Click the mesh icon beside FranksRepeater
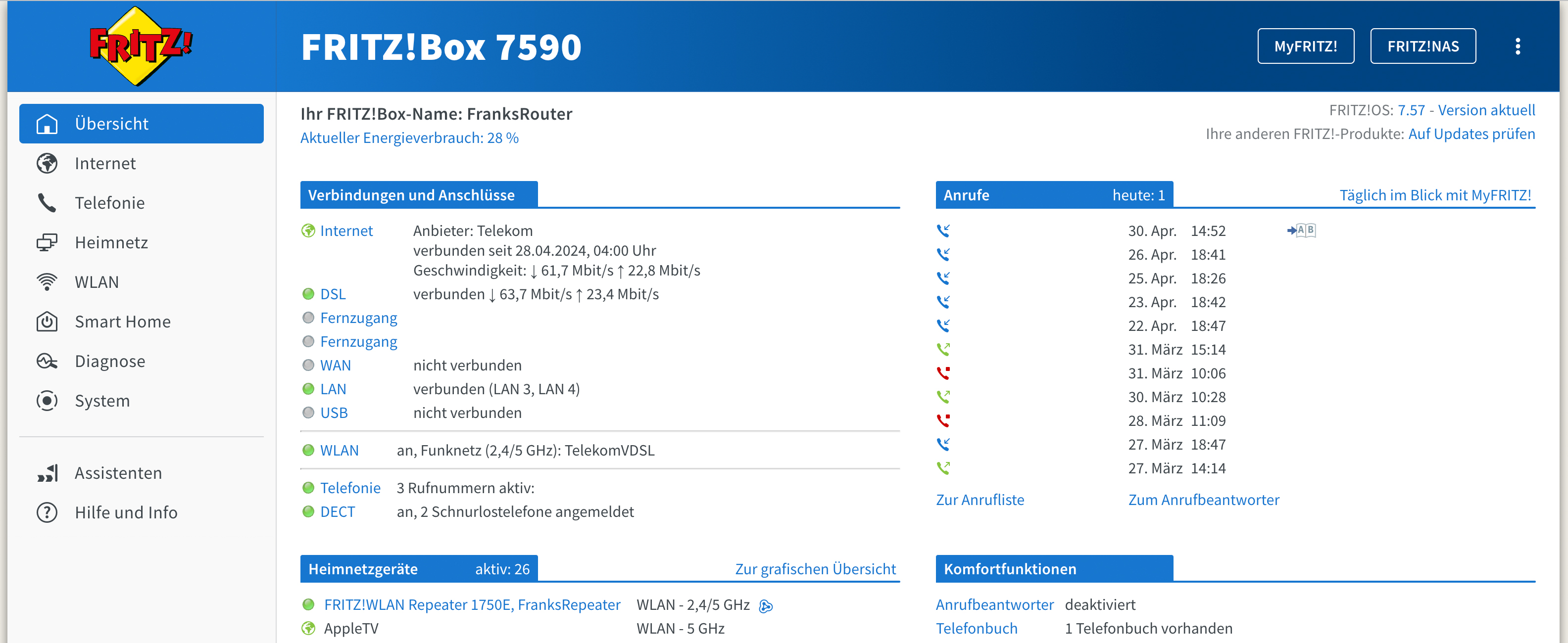Screen dimensions: 1568x643 tap(766, 605)
